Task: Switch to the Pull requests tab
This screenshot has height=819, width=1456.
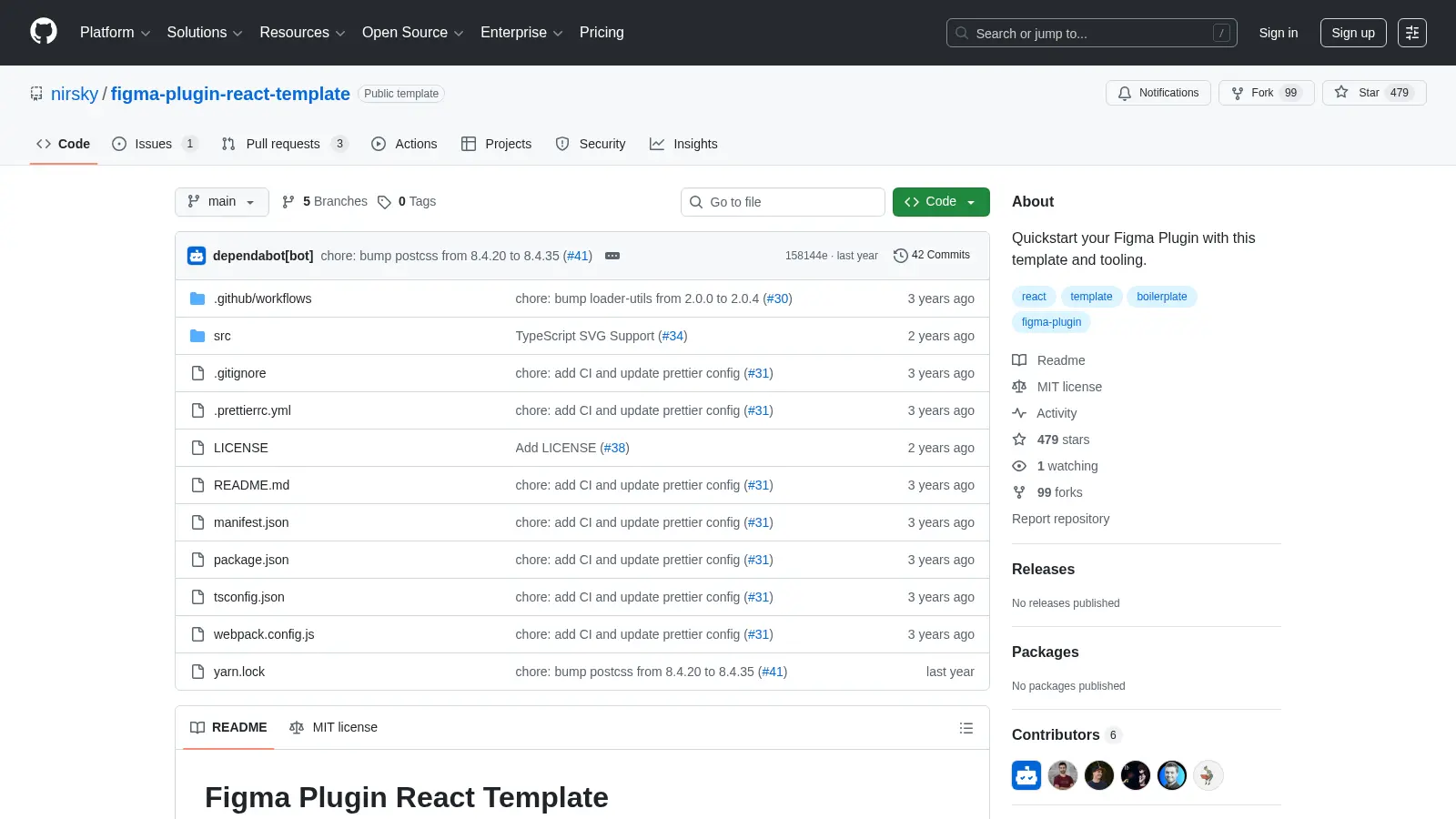Action: (284, 144)
